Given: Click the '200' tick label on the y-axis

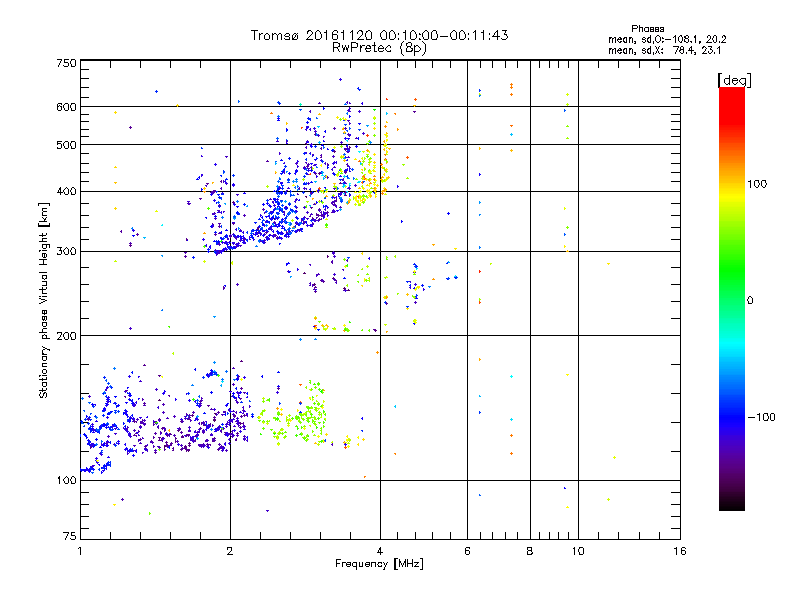Looking at the screenshot, I should click(66, 336).
